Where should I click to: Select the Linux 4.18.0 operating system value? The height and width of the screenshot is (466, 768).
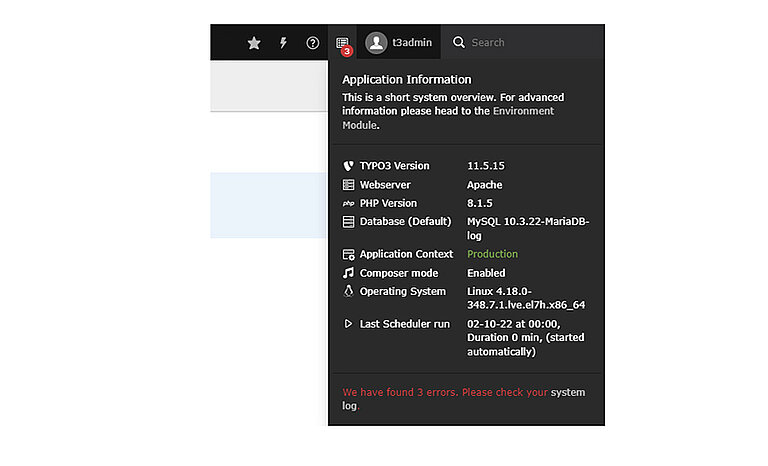[526, 298]
